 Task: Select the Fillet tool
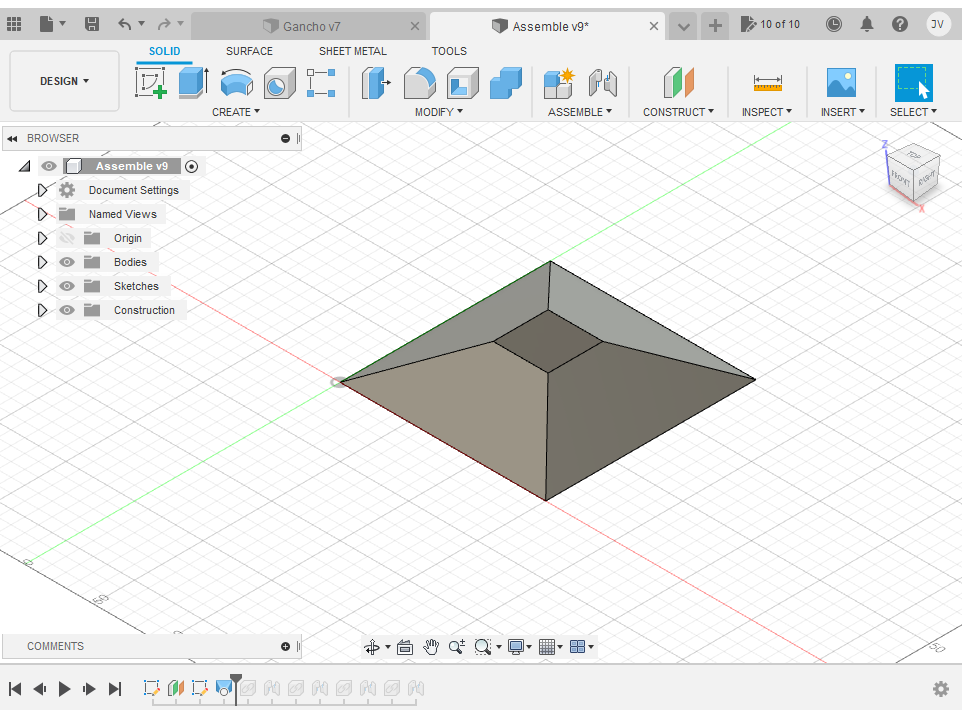pyautogui.click(x=420, y=83)
